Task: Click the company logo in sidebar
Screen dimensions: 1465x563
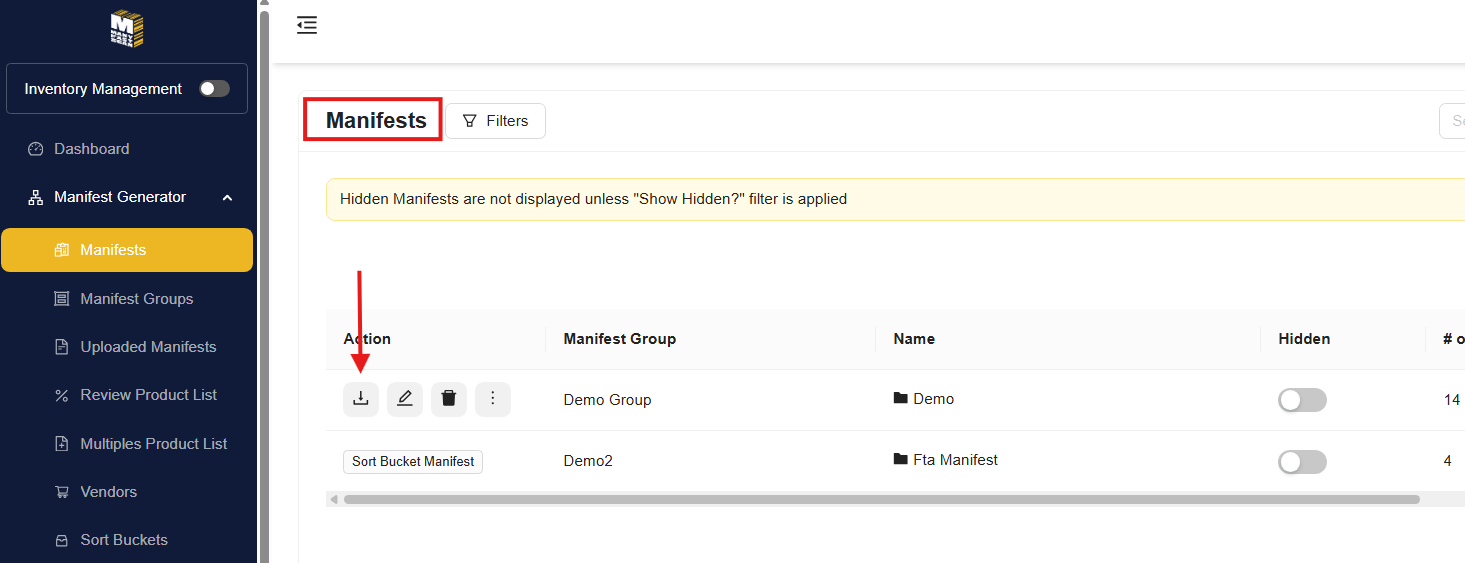Action: coord(127,28)
